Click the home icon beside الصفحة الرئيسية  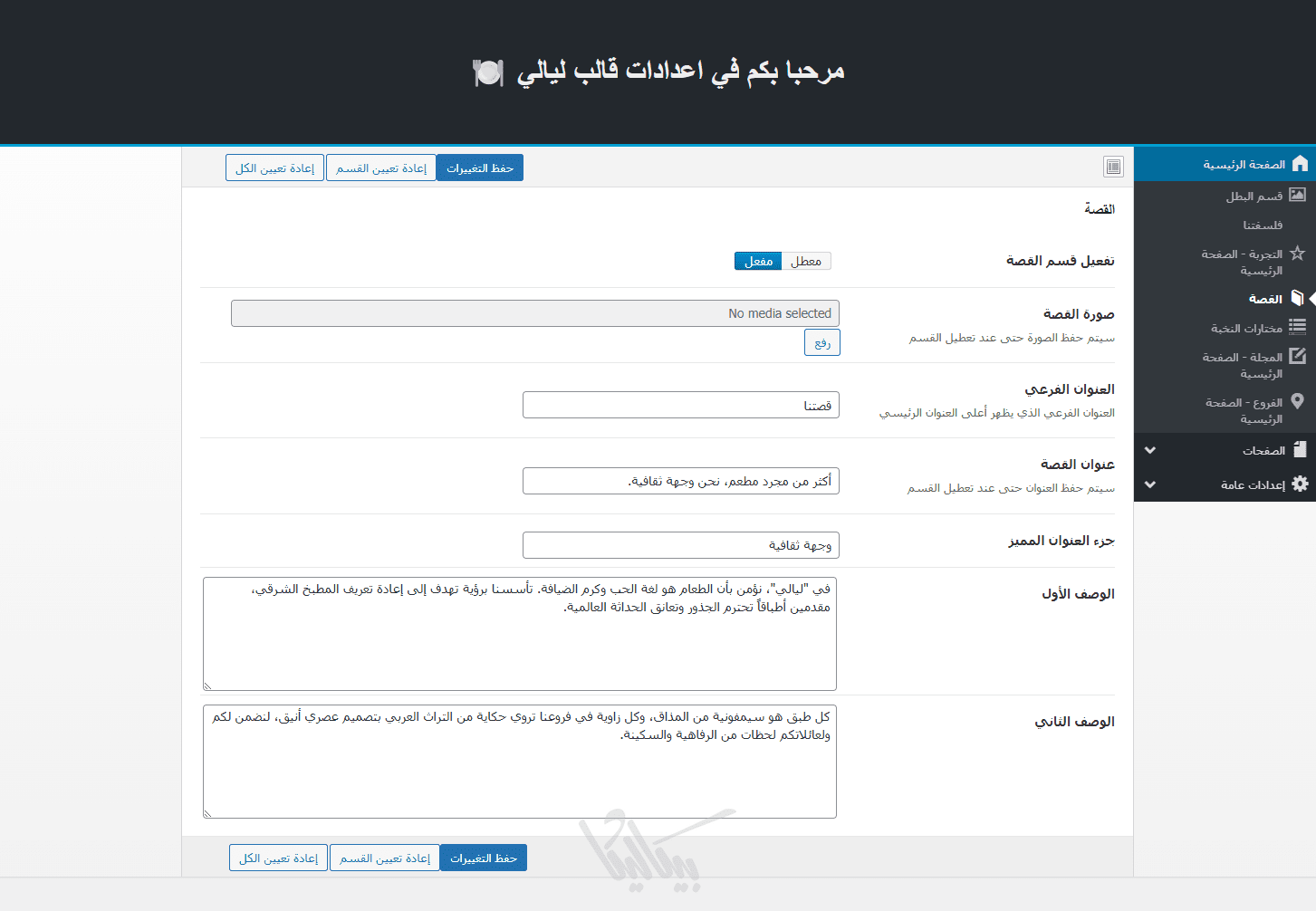[1300, 164]
